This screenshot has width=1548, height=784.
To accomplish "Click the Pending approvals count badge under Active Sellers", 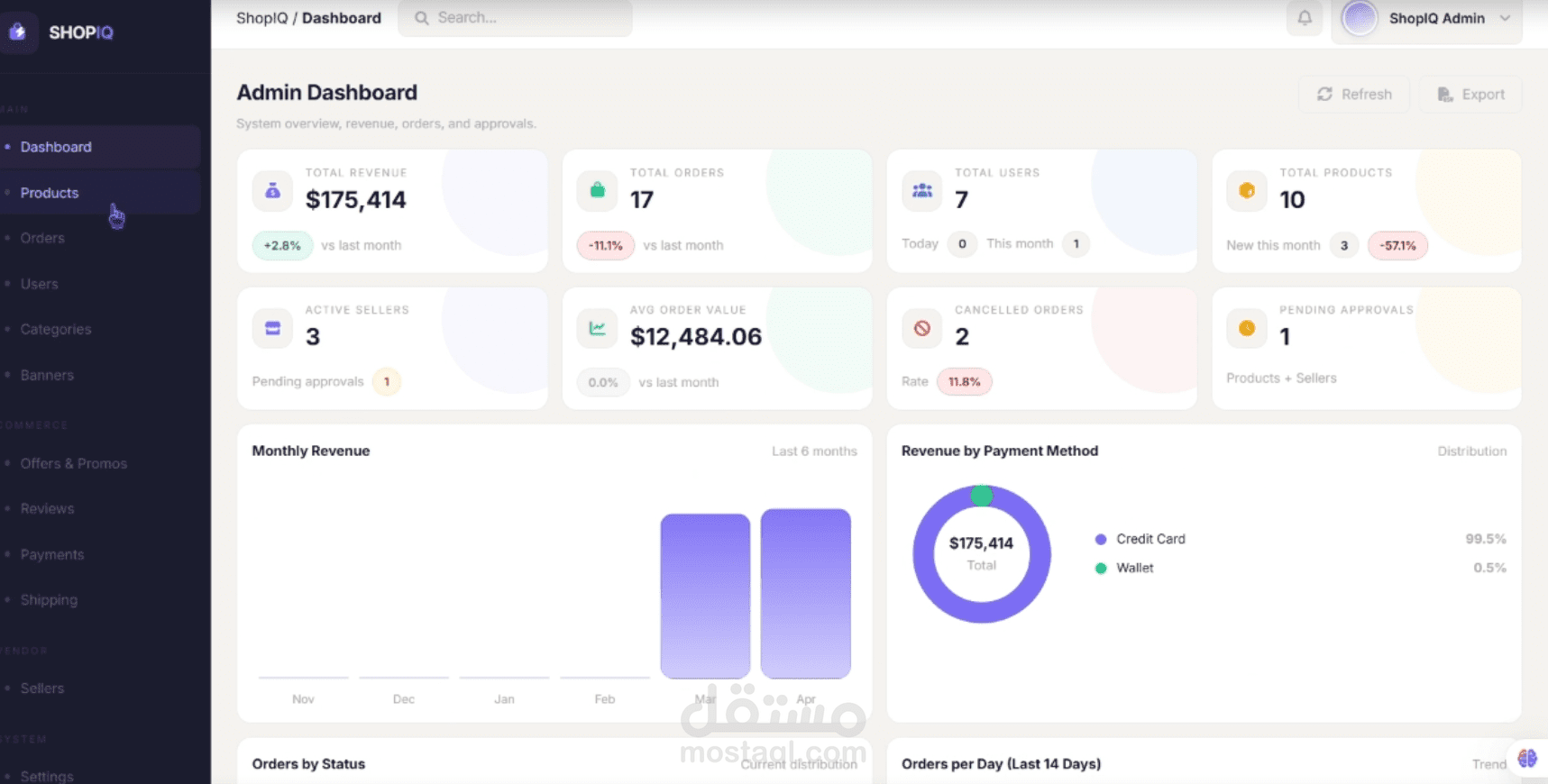I will click(387, 382).
